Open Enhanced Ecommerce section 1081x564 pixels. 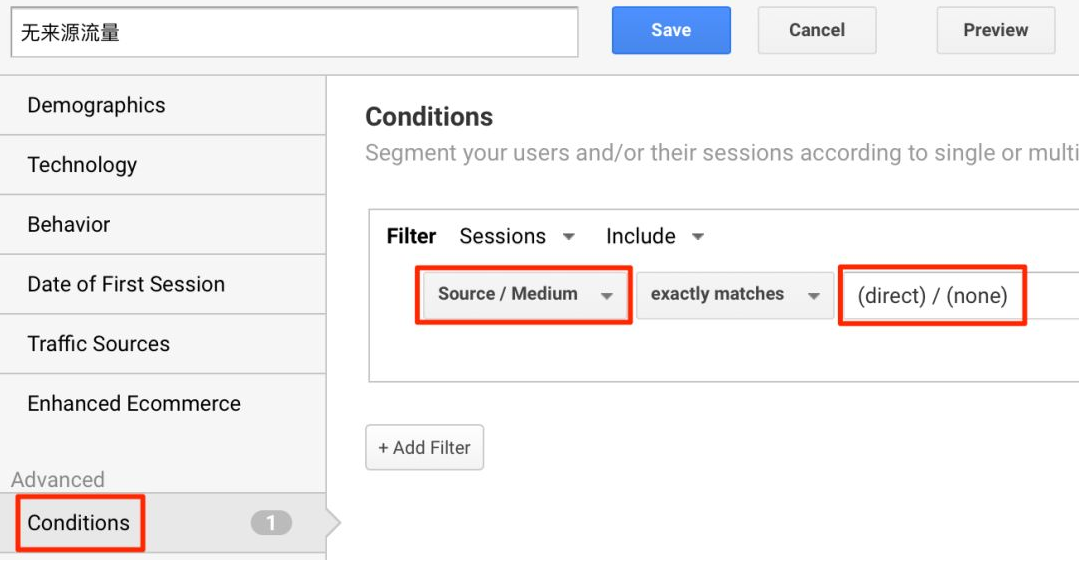134,404
